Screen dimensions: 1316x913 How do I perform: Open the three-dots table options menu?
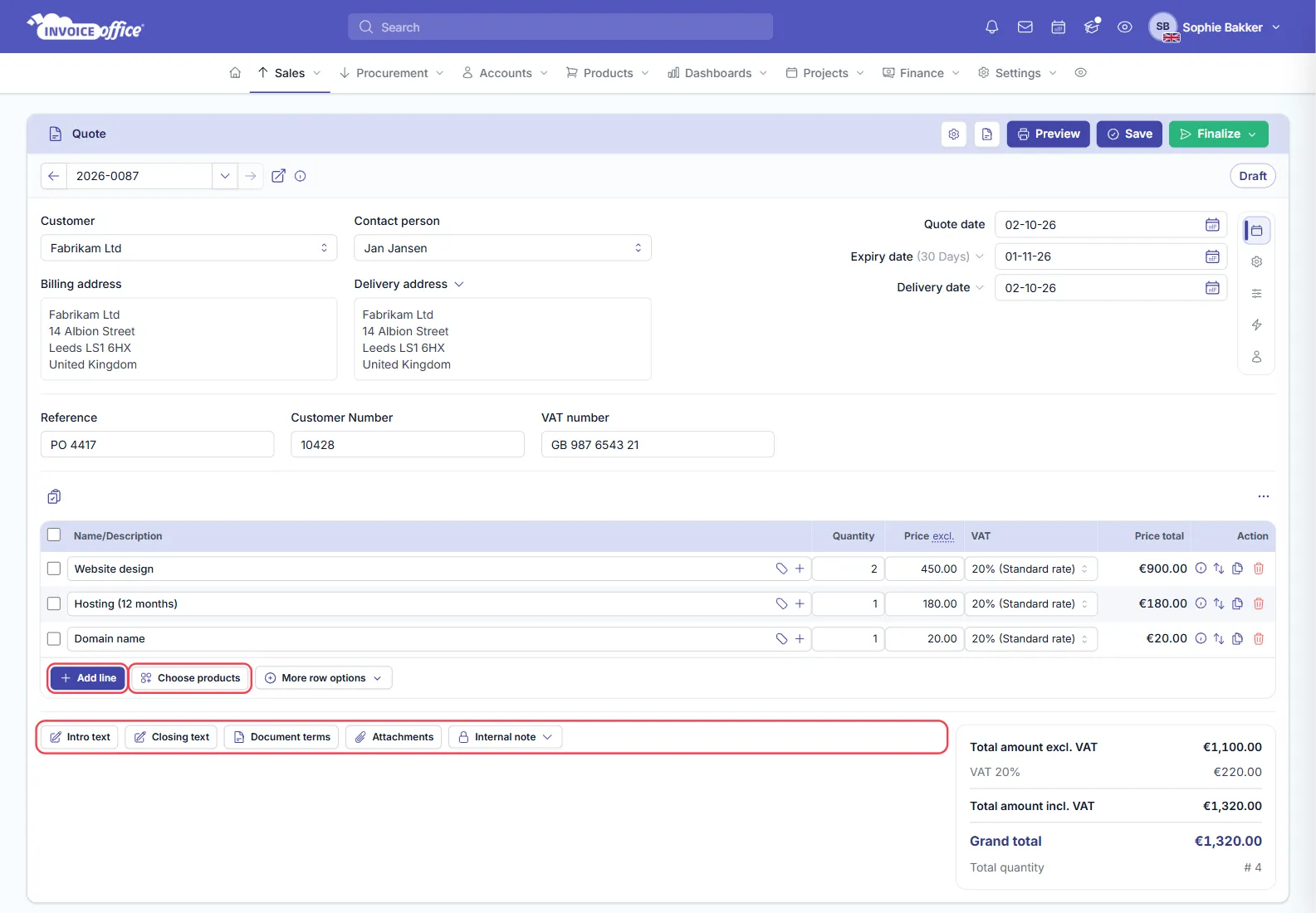(x=1263, y=496)
